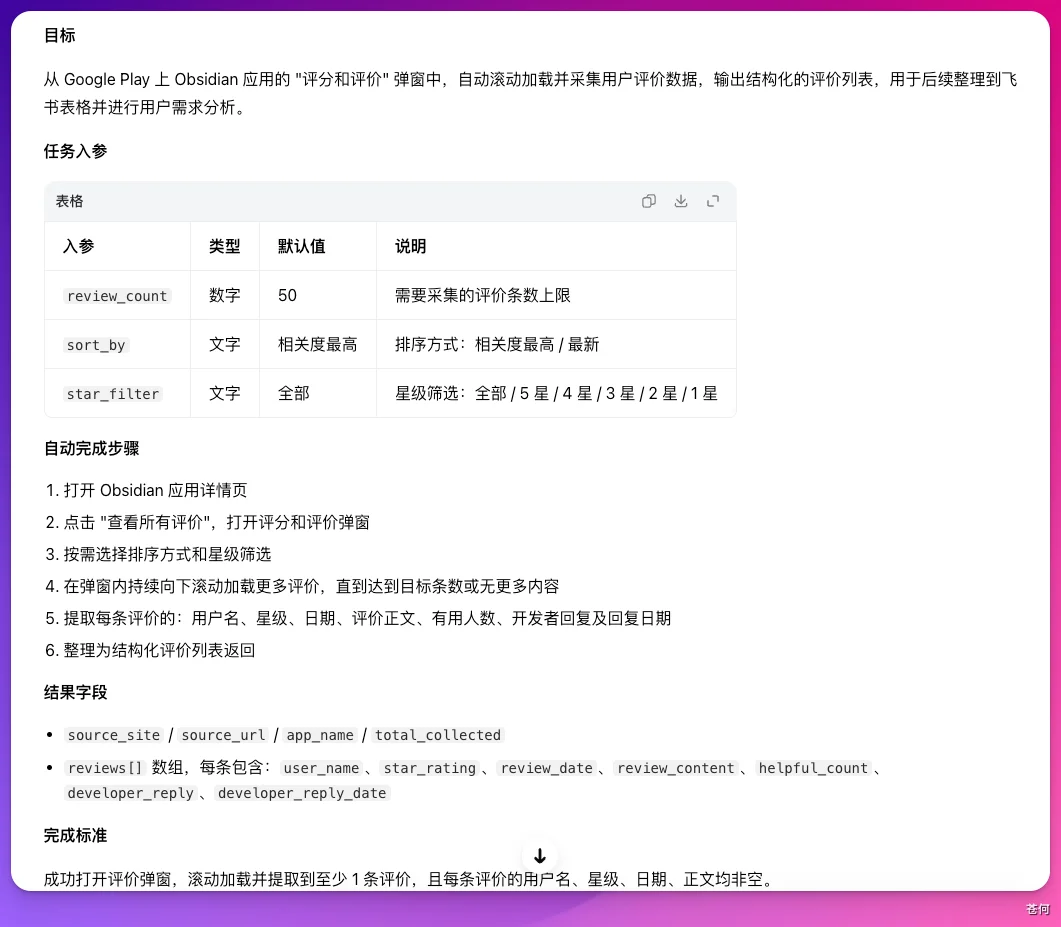Click the helpful_count code tag
1061x927 pixels.
tap(813, 768)
